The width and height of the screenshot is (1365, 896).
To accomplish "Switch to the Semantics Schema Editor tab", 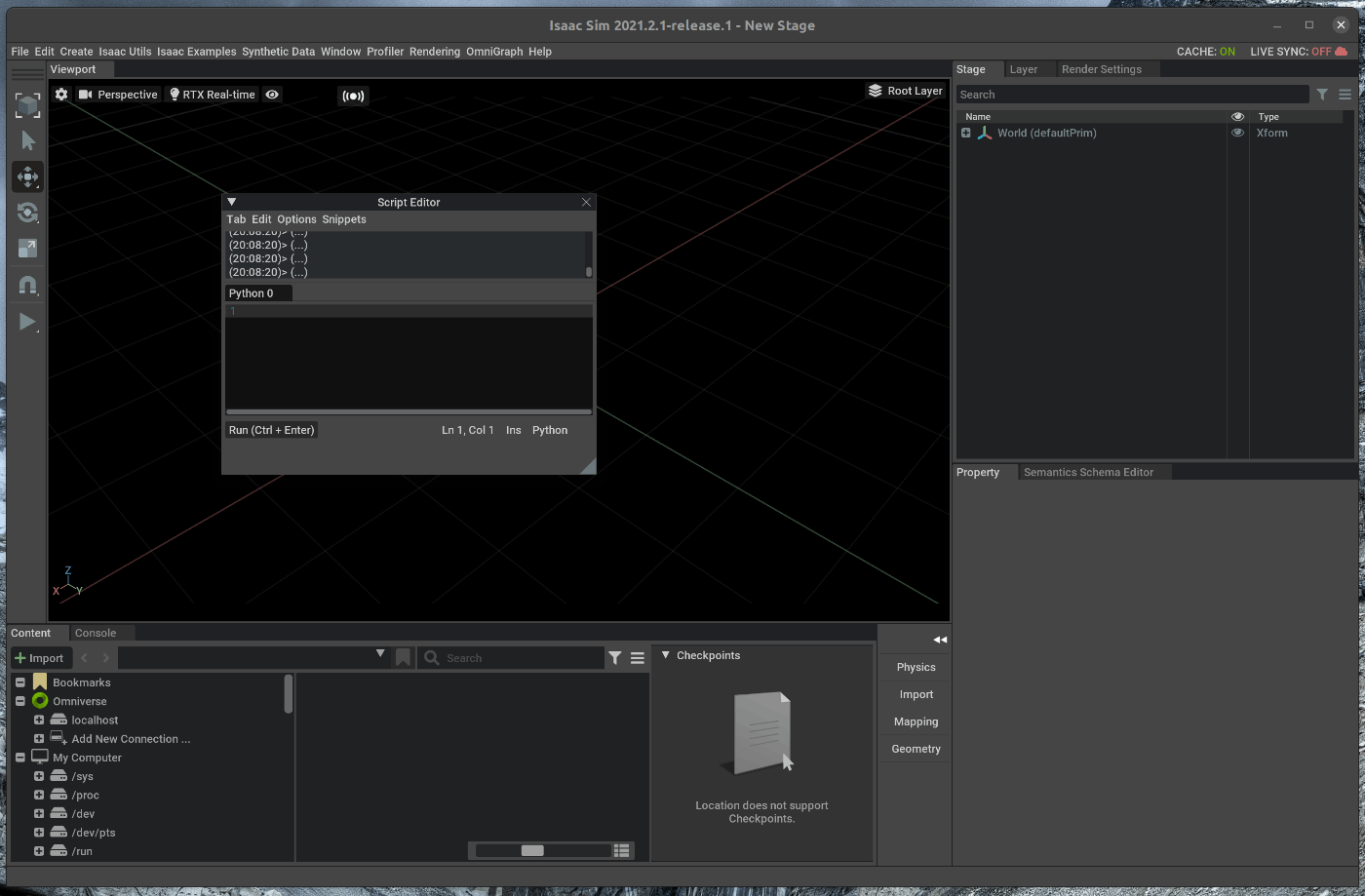I will pyautogui.click(x=1088, y=472).
